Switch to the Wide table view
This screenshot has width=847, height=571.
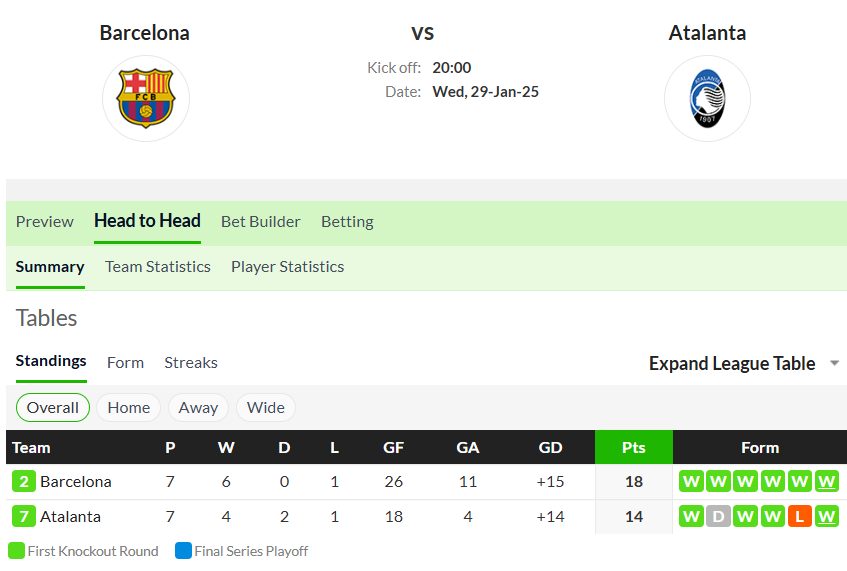click(266, 407)
